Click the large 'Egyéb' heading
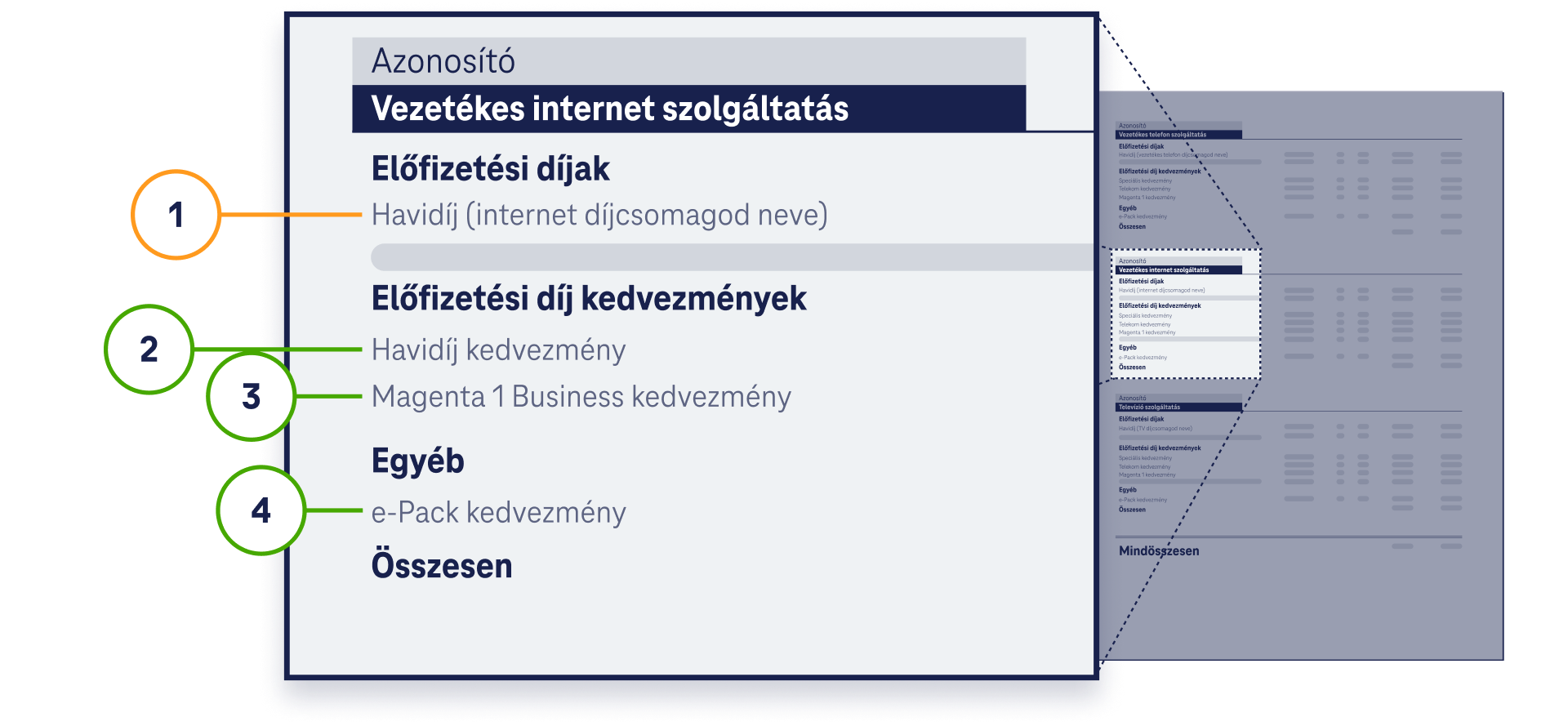 [x=417, y=461]
